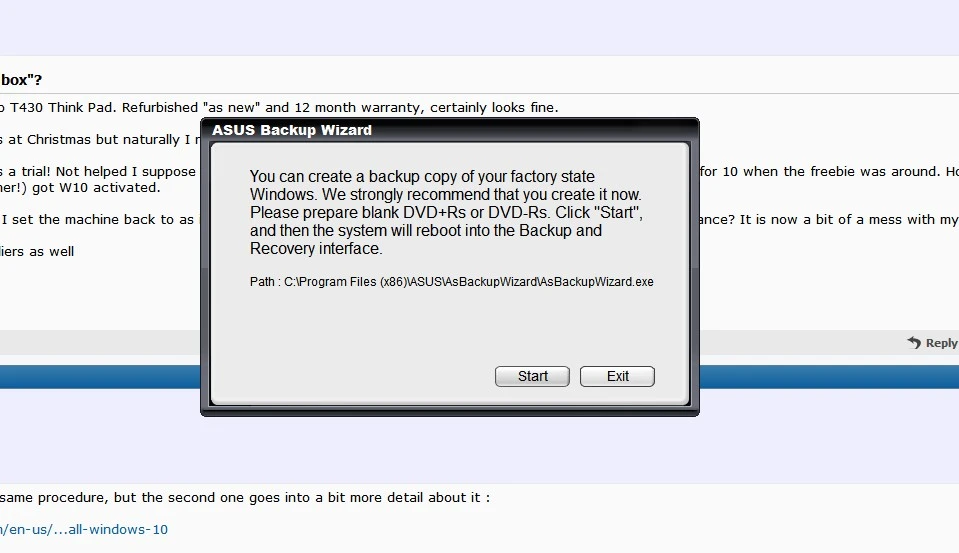959x553 pixels.
Task: Click the factory state backup message paragraph
Action: pyautogui.click(x=446, y=212)
